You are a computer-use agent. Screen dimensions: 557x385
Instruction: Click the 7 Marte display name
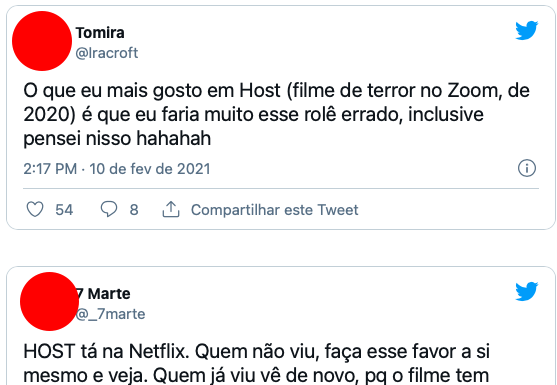click(103, 294)
